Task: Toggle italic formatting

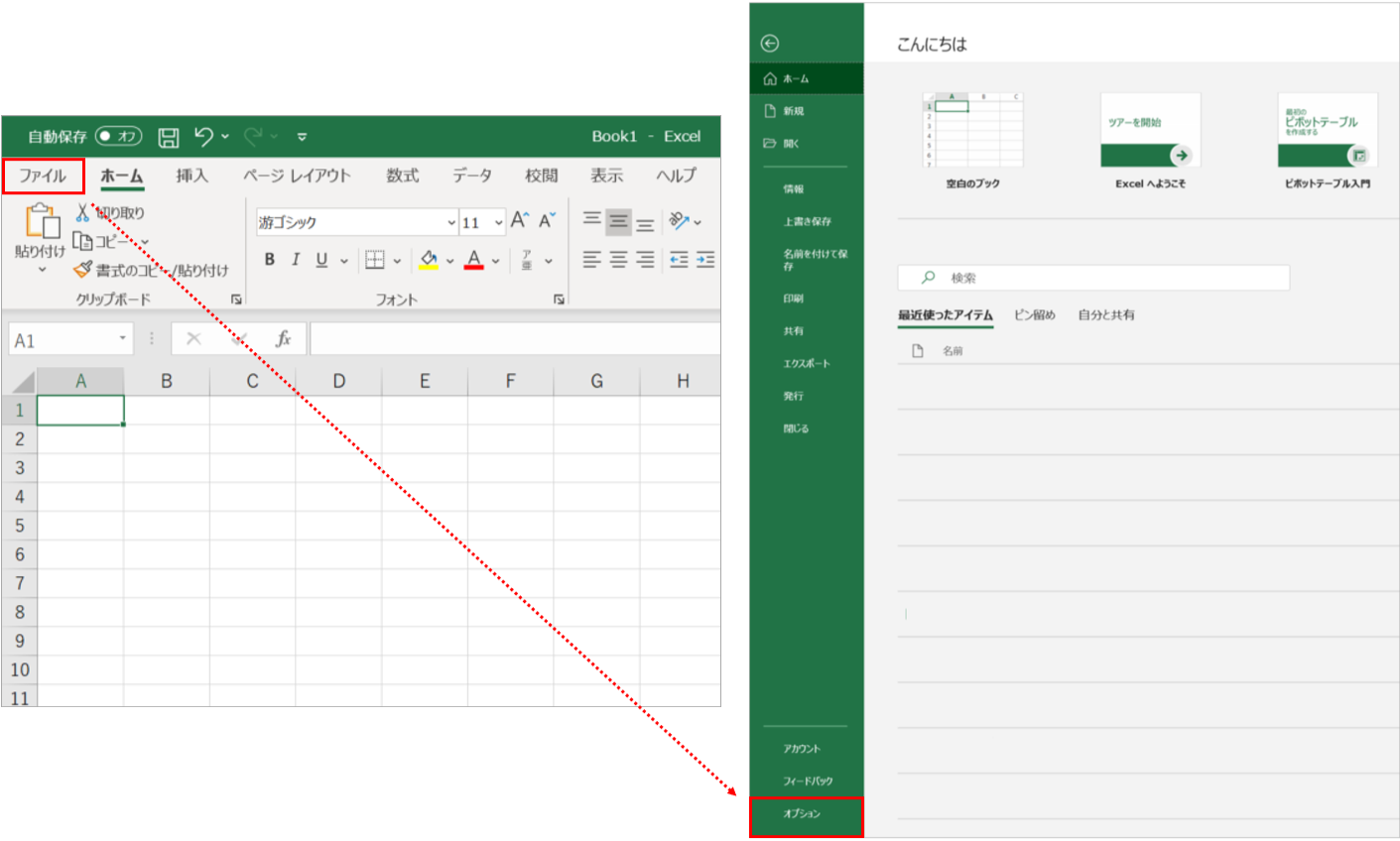Action: 295,260
